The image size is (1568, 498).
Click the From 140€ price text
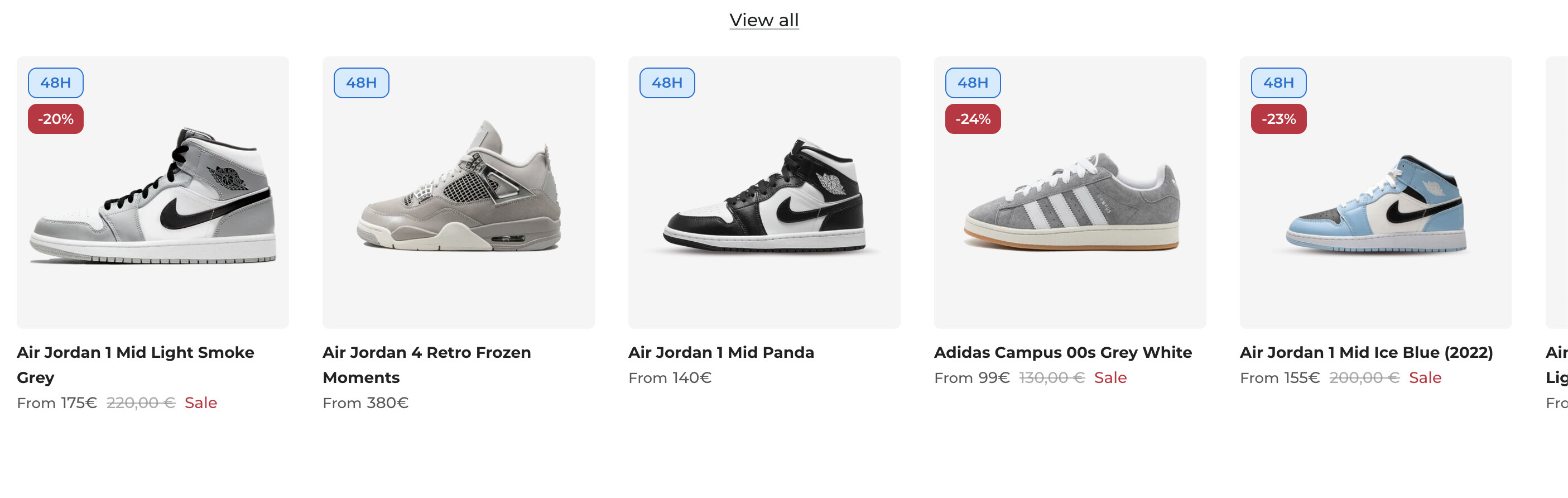click(670, 378)
